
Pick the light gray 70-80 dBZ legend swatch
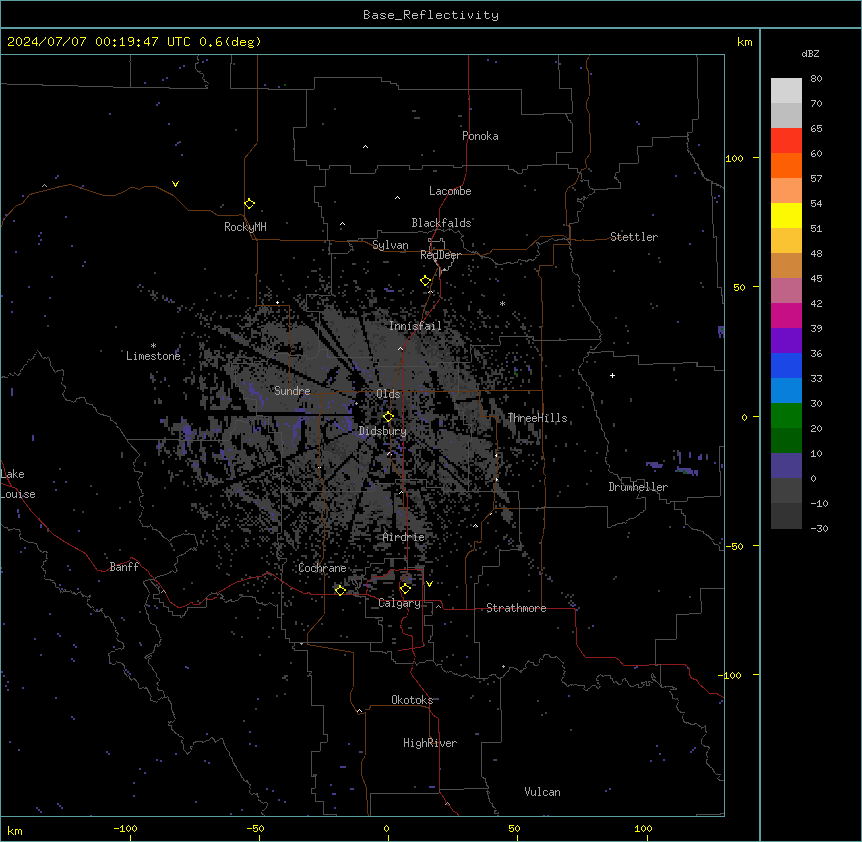[786, 91]
